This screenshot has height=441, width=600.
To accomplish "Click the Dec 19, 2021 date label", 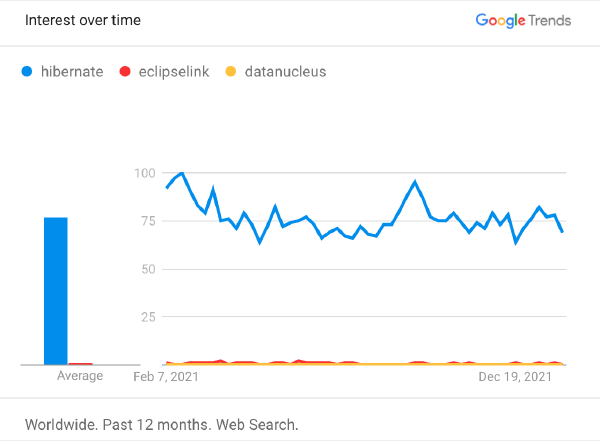I will [516, 377].
